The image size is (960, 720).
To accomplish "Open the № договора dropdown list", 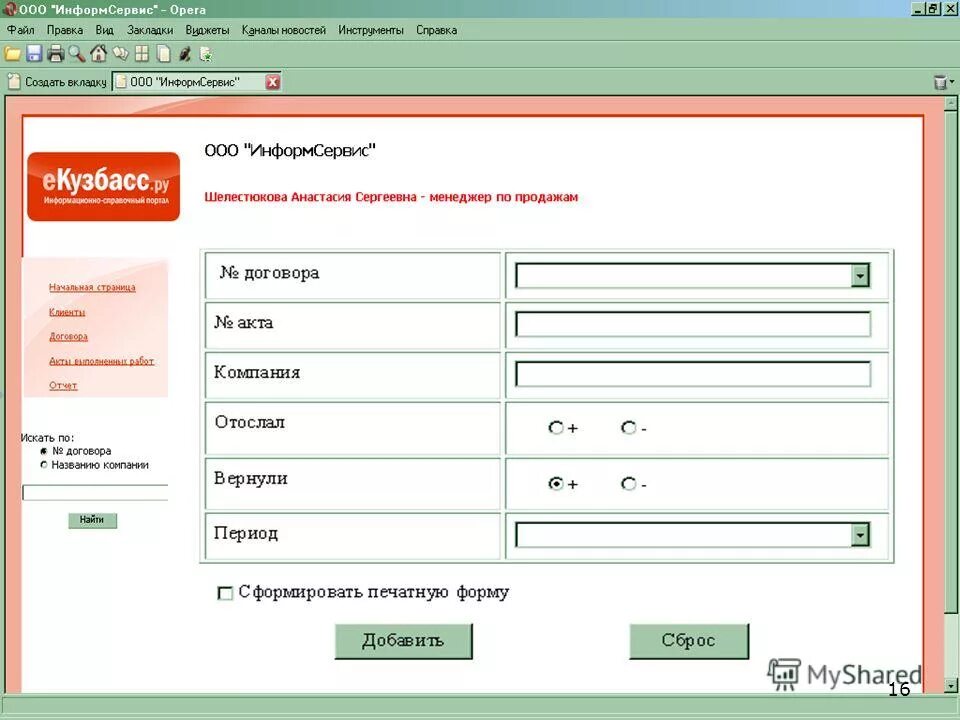I will pyautogui.click(x=860, y=274).
